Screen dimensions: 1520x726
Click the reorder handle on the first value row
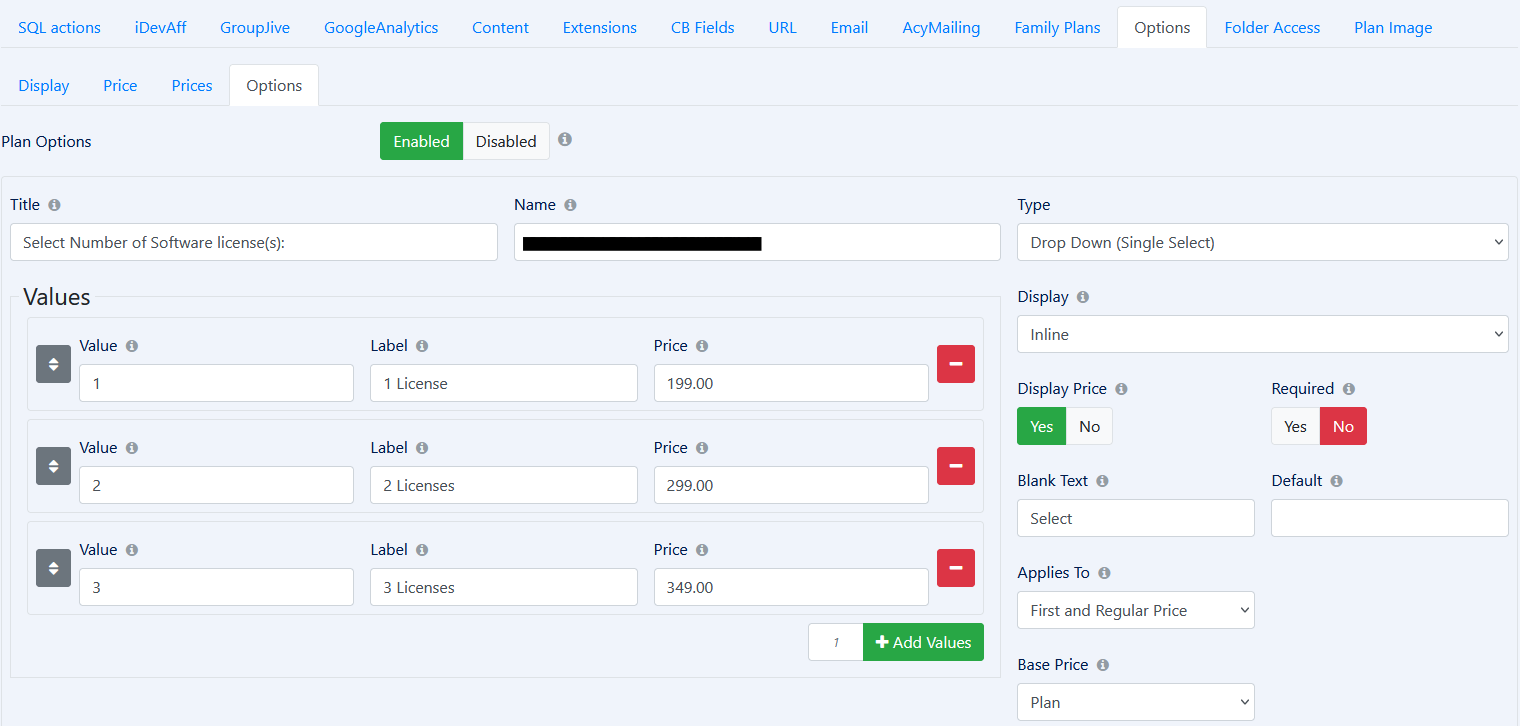tap(53, 364)
